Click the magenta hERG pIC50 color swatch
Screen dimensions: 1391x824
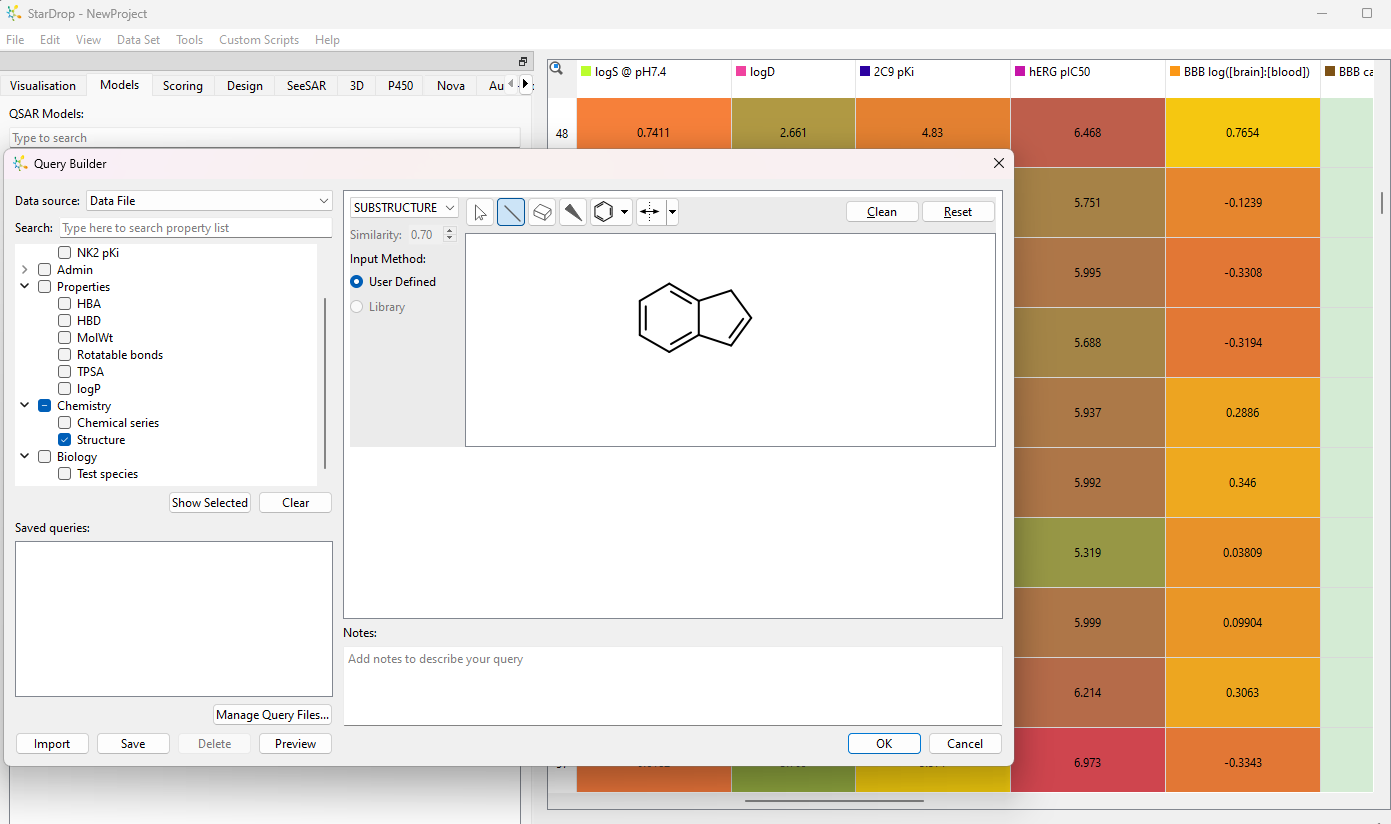[x=1020, y=72]
